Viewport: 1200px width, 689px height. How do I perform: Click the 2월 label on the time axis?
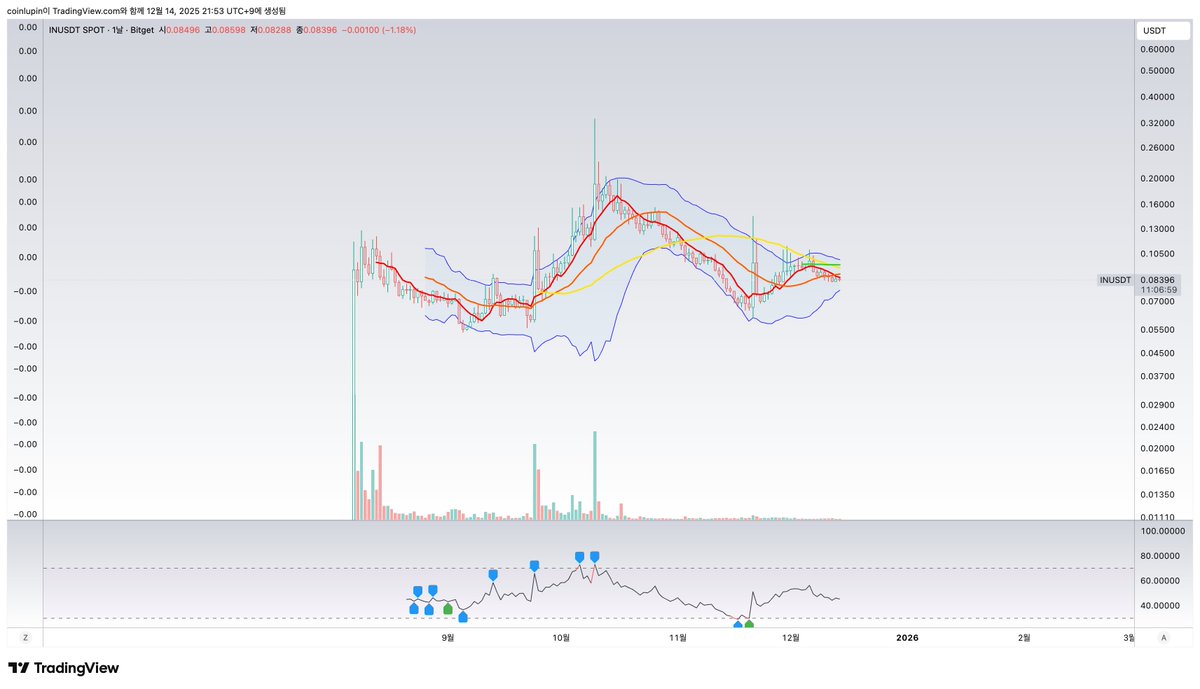coord(1024,637)
